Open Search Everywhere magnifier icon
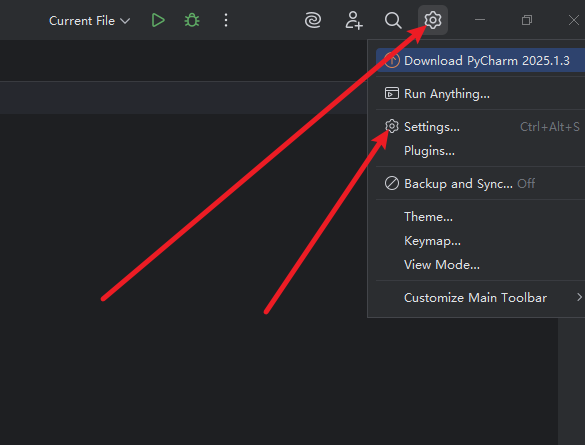Viewport: 585px width, 445px height. [393, 20]
